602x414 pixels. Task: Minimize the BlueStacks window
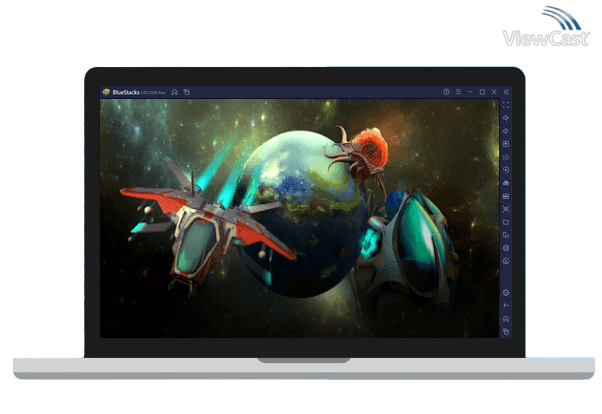(x=469, y=92)
